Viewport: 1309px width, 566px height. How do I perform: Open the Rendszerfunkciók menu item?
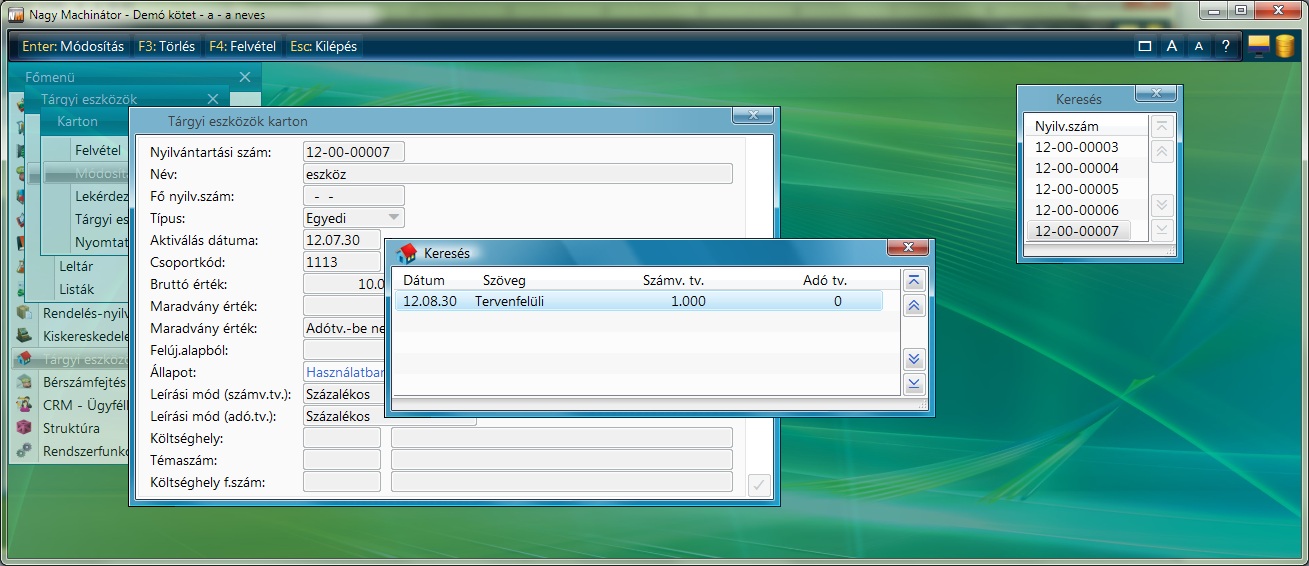86,451
